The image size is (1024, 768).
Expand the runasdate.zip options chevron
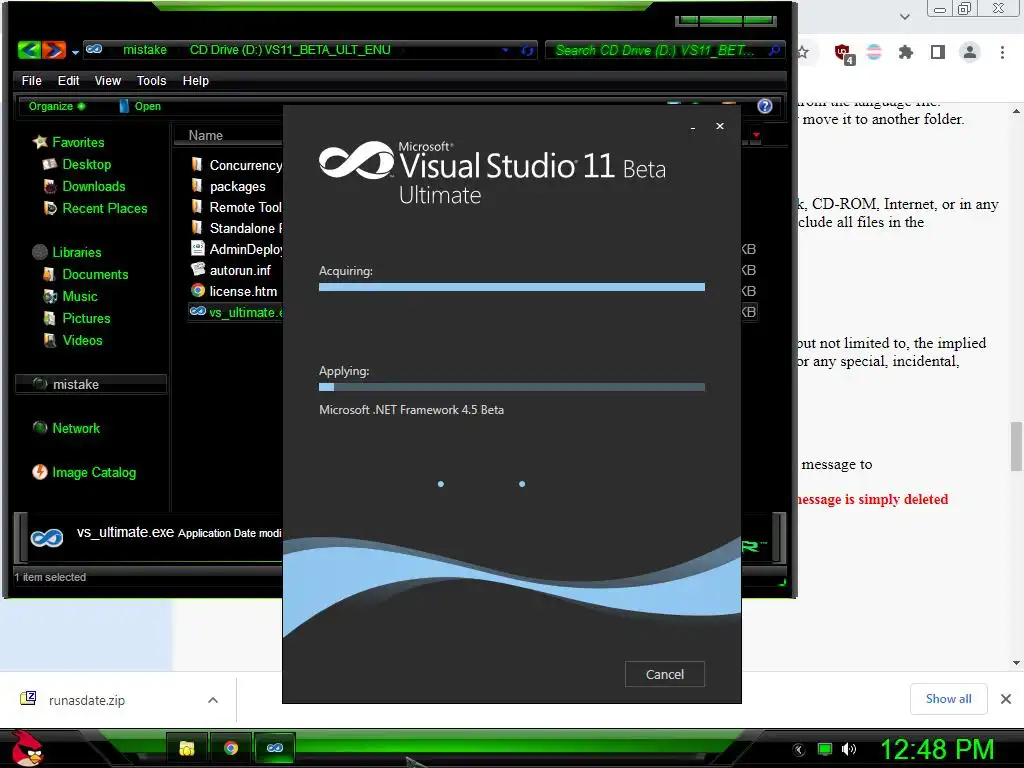pyautogui.click(x=212, y=700)
